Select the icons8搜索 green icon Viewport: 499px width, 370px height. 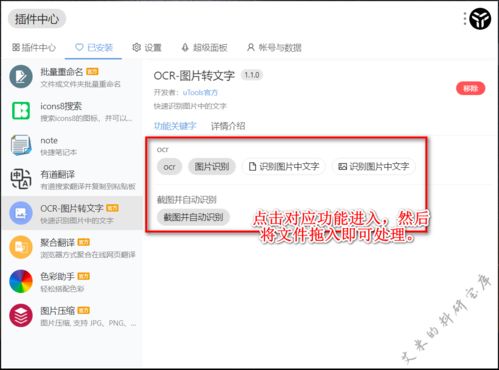click(x=21, y=111)
